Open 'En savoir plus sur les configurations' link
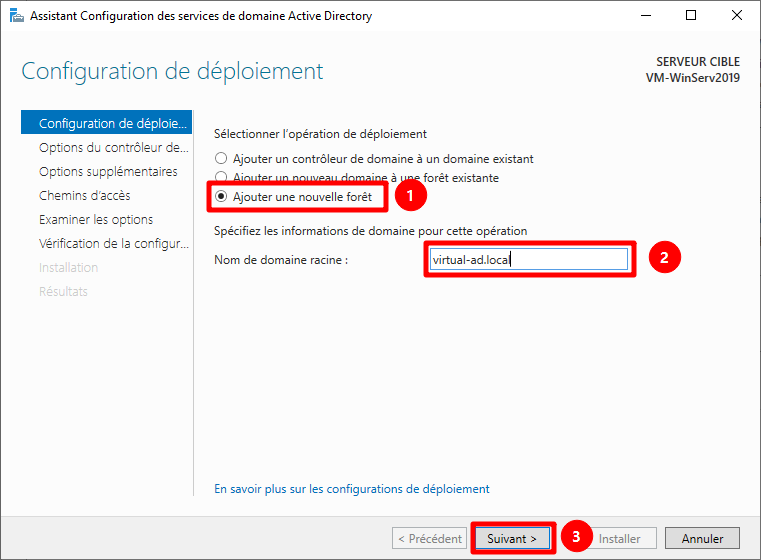Viewport: 761px width, 560px height. pyautogui.click(x=352, y=489)
